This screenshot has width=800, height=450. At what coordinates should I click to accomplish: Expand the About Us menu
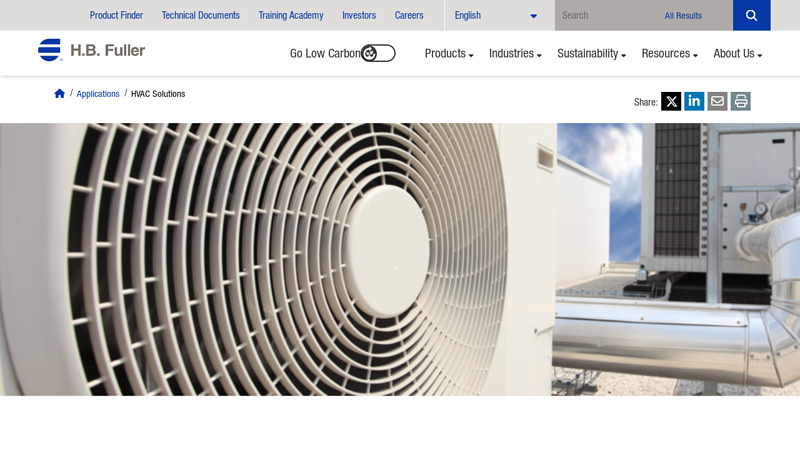738,54
